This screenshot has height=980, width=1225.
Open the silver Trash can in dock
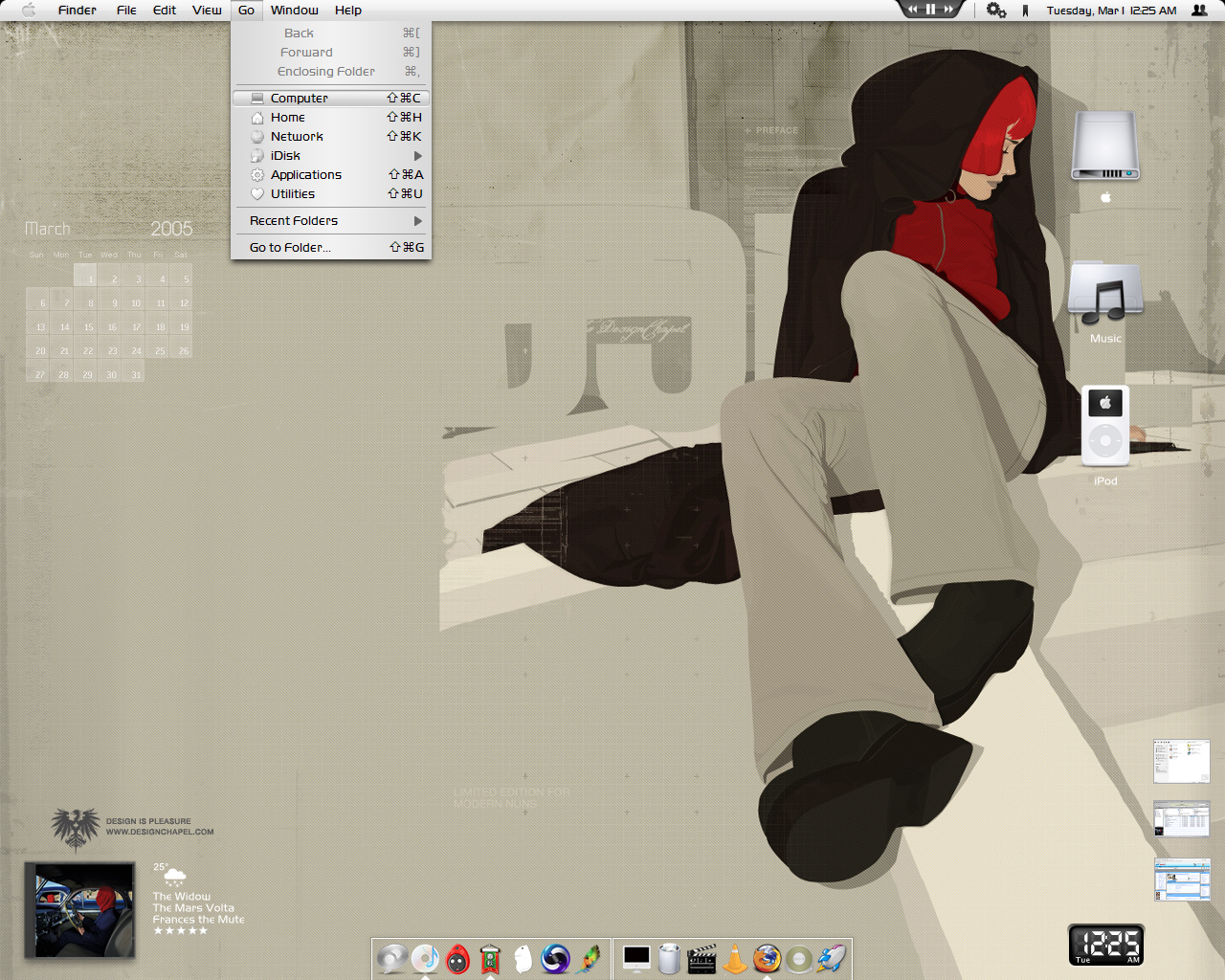pyautogui.click(x=669, y=958)
